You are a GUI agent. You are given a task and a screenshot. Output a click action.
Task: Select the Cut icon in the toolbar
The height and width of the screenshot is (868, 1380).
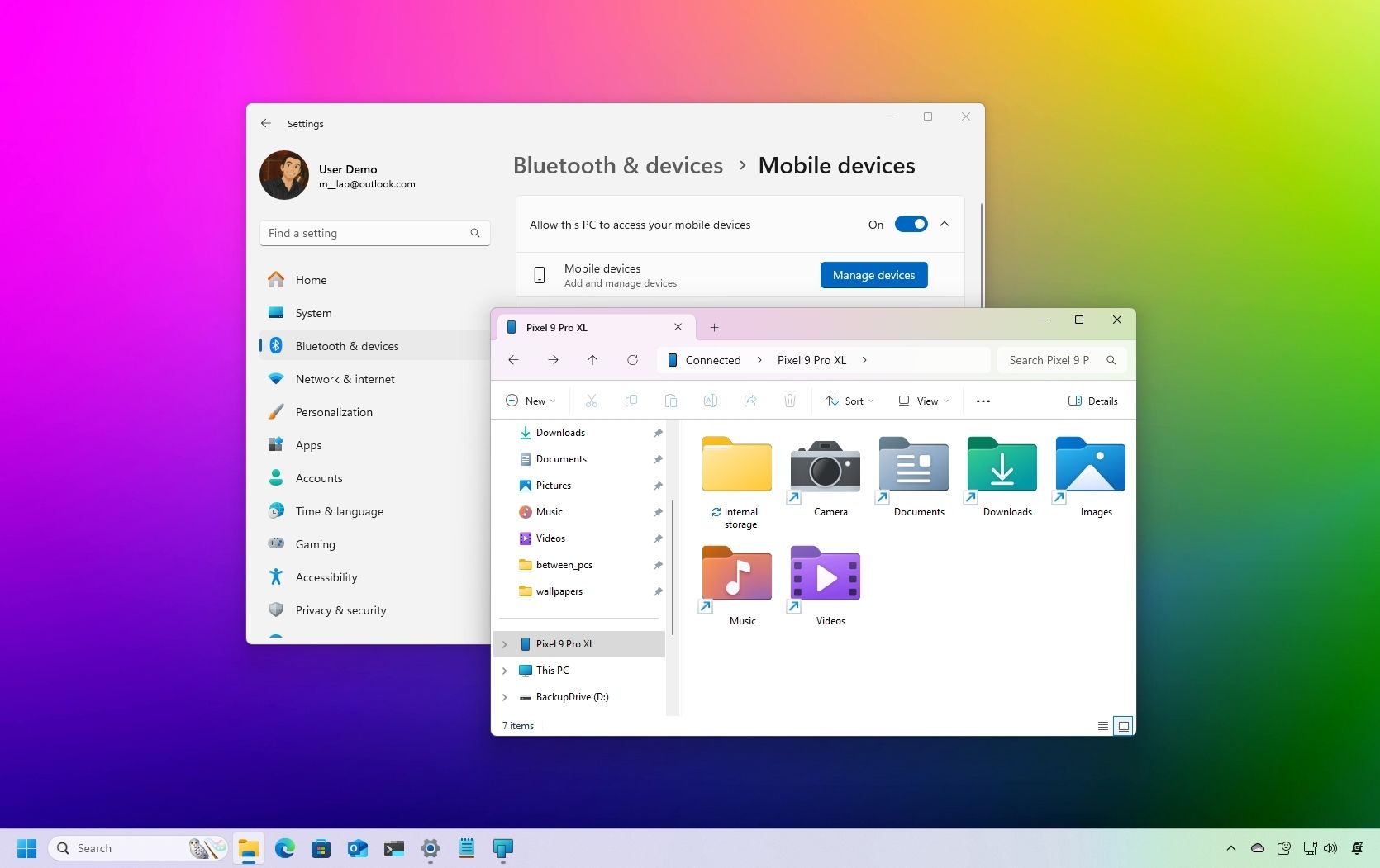(x=592, y=401)
